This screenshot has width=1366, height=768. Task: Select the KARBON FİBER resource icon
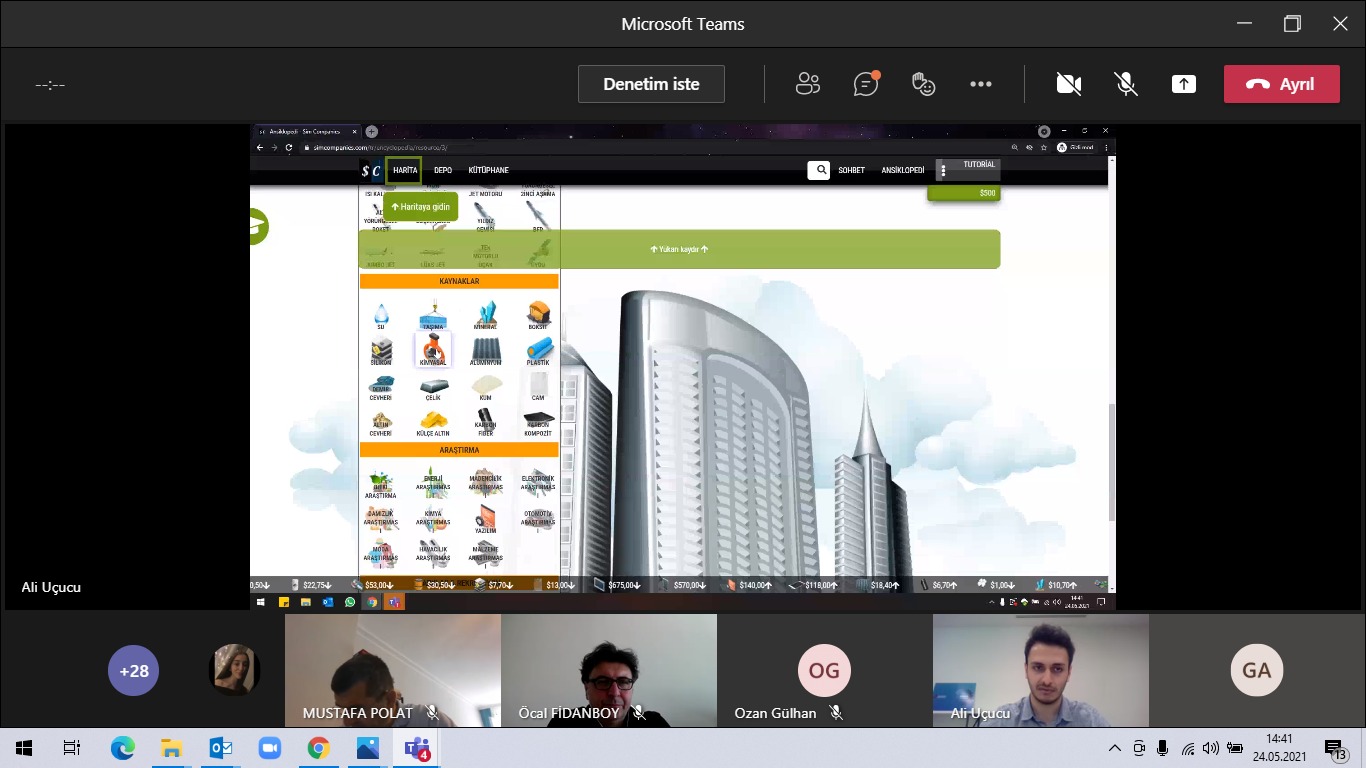click(485, 424)
